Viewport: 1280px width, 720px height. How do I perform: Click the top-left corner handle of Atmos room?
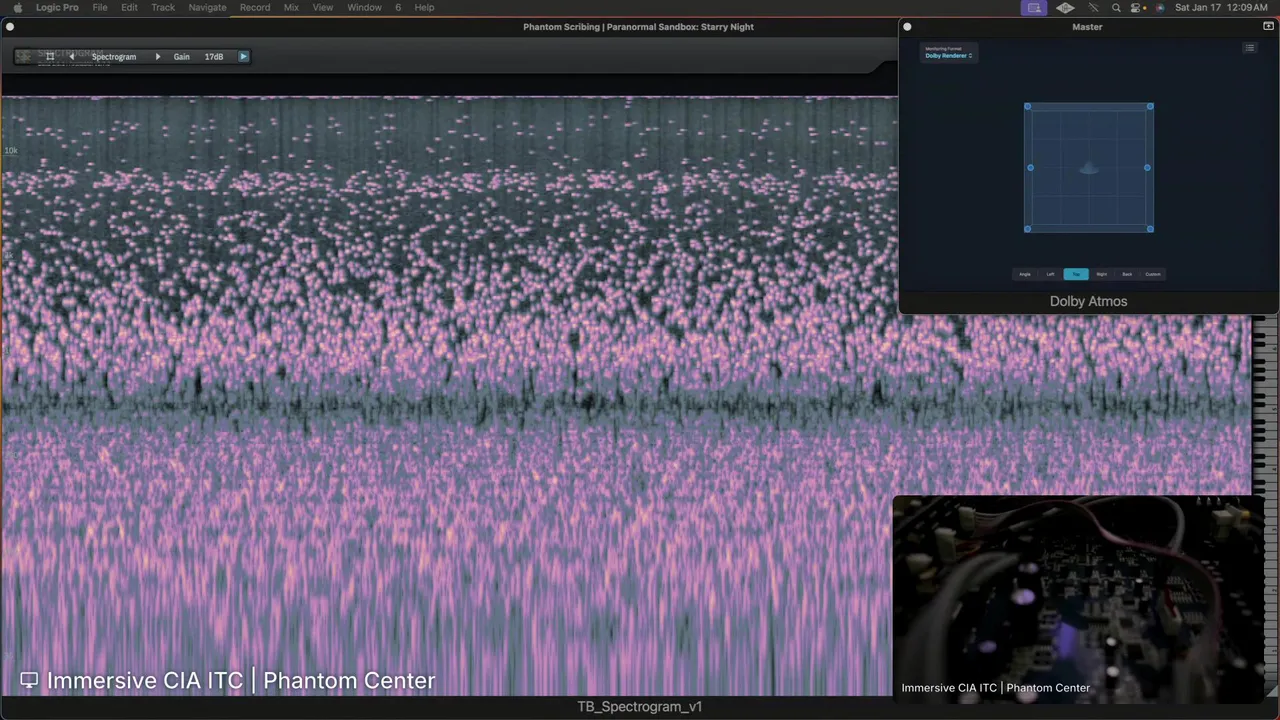click(1027, 106)
